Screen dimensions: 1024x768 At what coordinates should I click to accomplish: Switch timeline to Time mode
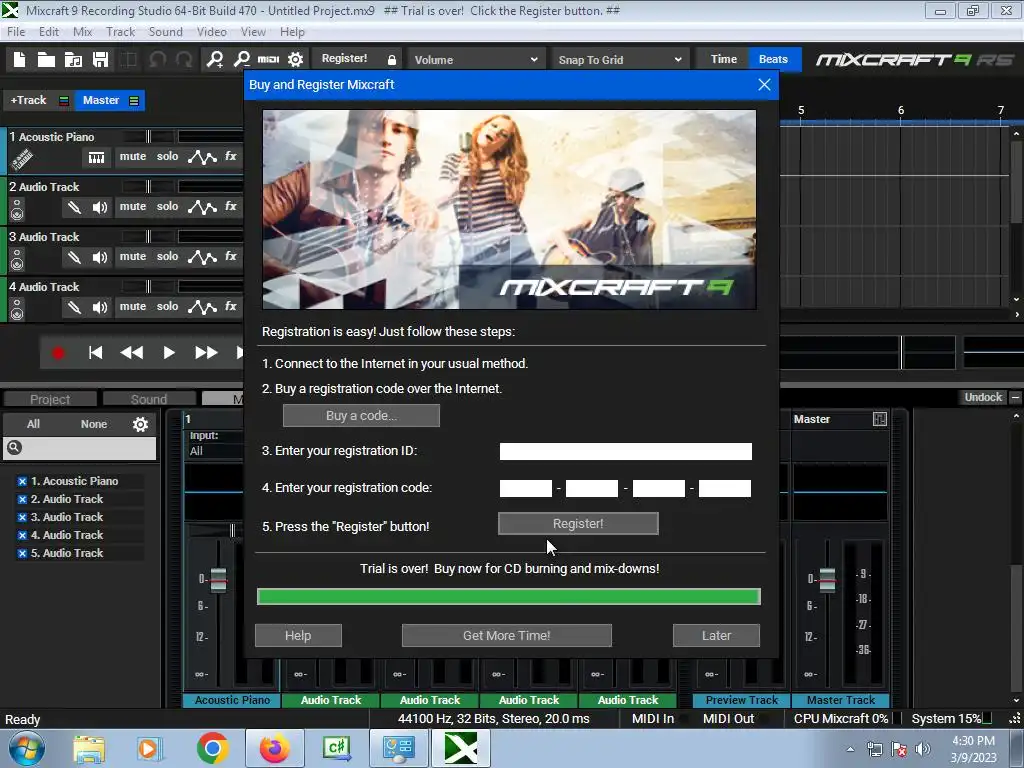[723, 59]
